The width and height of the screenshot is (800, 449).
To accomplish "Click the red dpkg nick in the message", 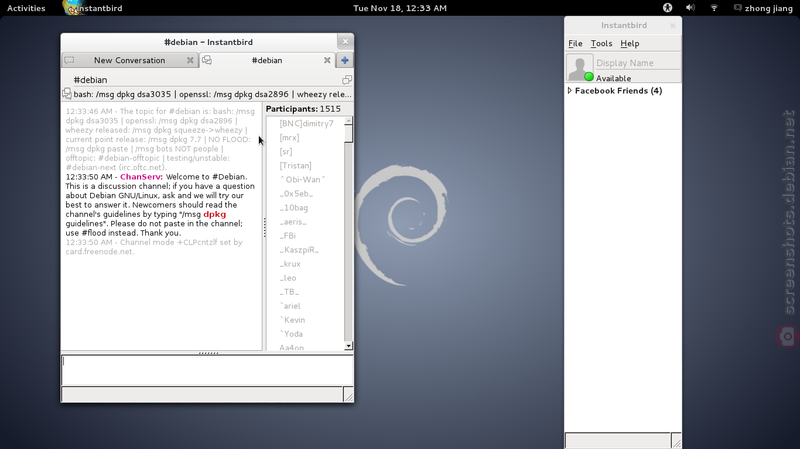I will 214,214.
